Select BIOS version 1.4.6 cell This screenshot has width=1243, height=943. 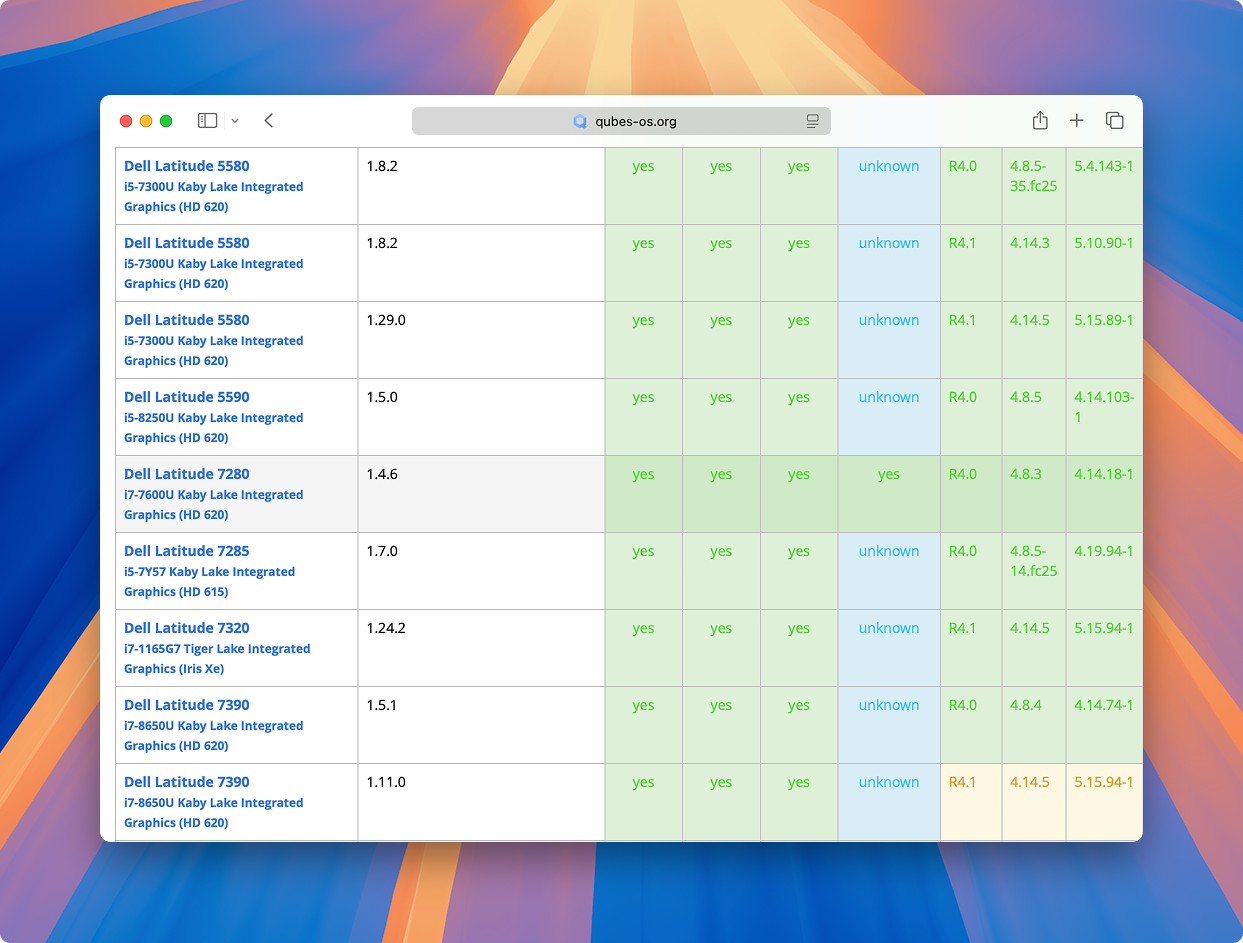[x=481, y=494]
